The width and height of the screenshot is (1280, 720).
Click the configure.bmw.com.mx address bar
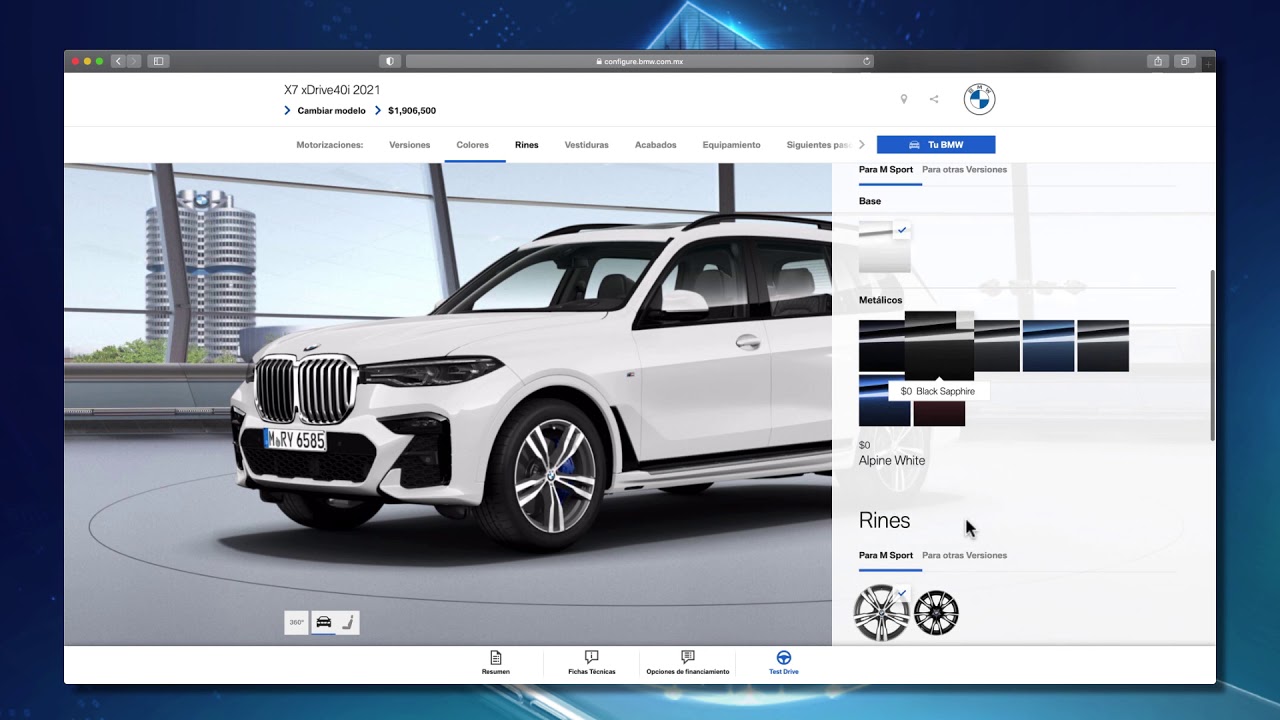(x=640, y=61)
